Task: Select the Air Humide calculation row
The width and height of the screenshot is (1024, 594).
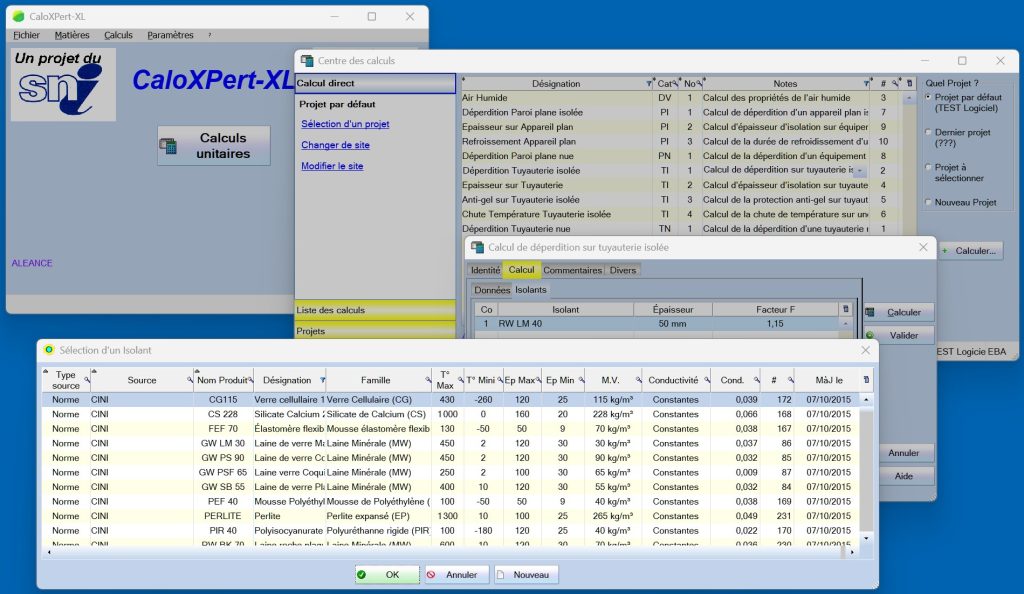Action: [x=681, y=98]
